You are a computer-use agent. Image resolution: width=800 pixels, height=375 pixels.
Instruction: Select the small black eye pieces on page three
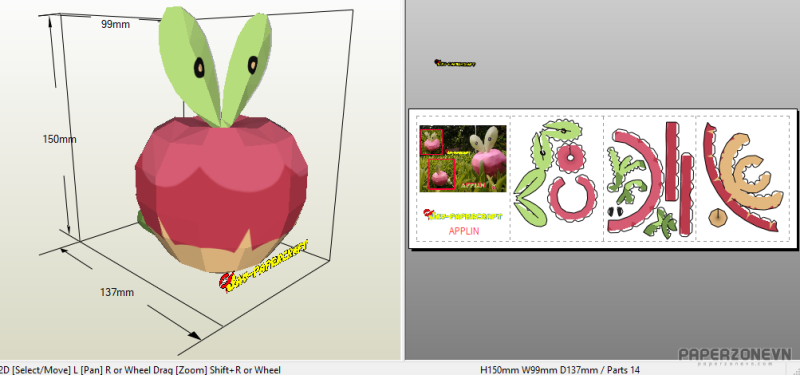point(616,210)
